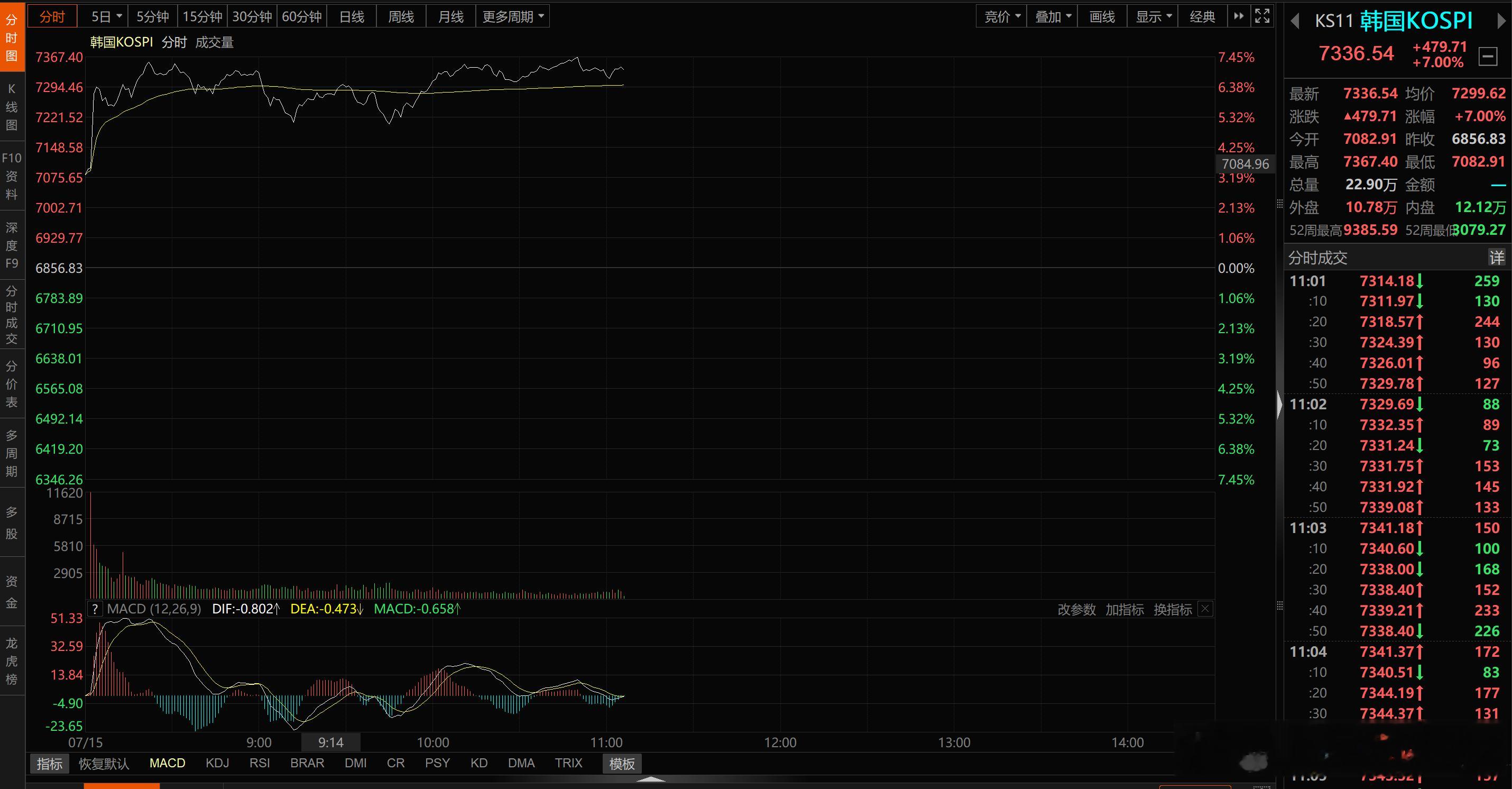Switch to 60分钟 period
Screen dimensions: 1512x789
tap(302, 16)
